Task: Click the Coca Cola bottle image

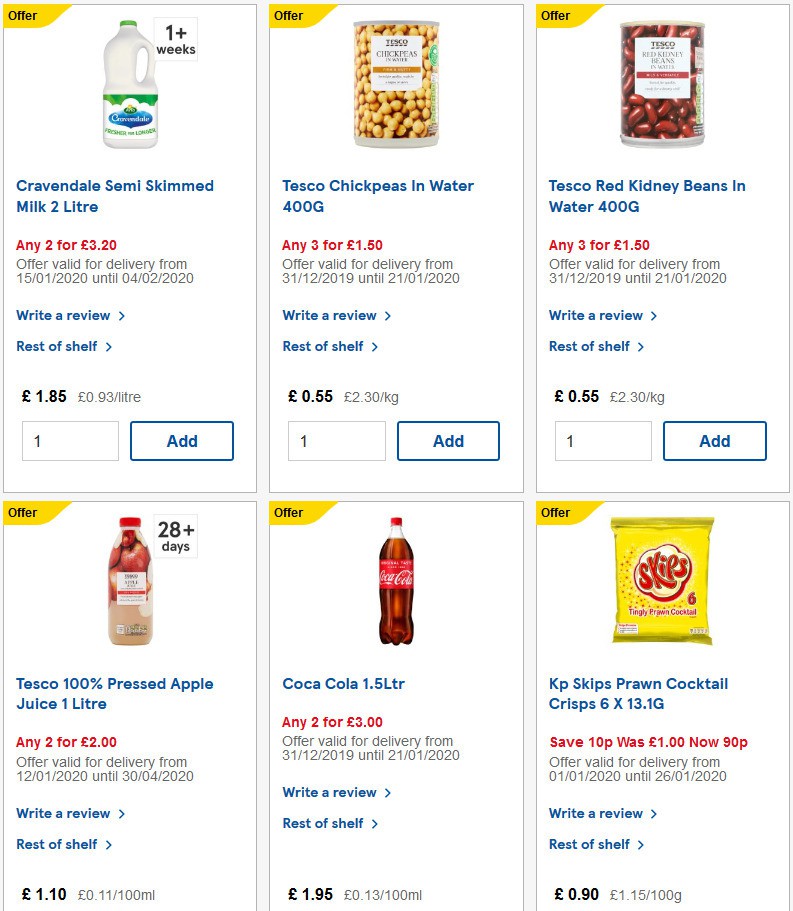Action: pos(396,580)
